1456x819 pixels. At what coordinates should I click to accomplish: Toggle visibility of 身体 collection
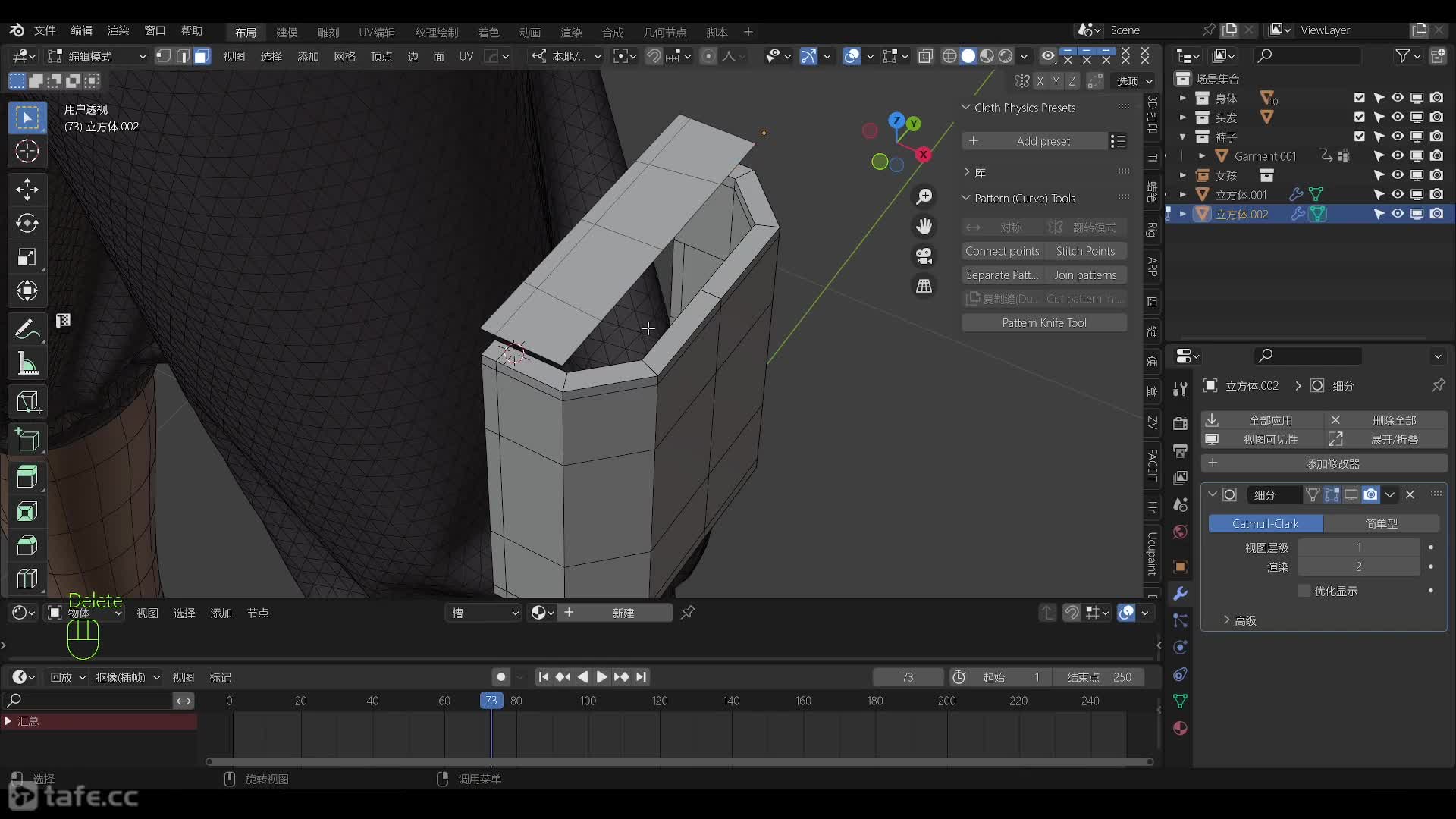click(1398, 98)
